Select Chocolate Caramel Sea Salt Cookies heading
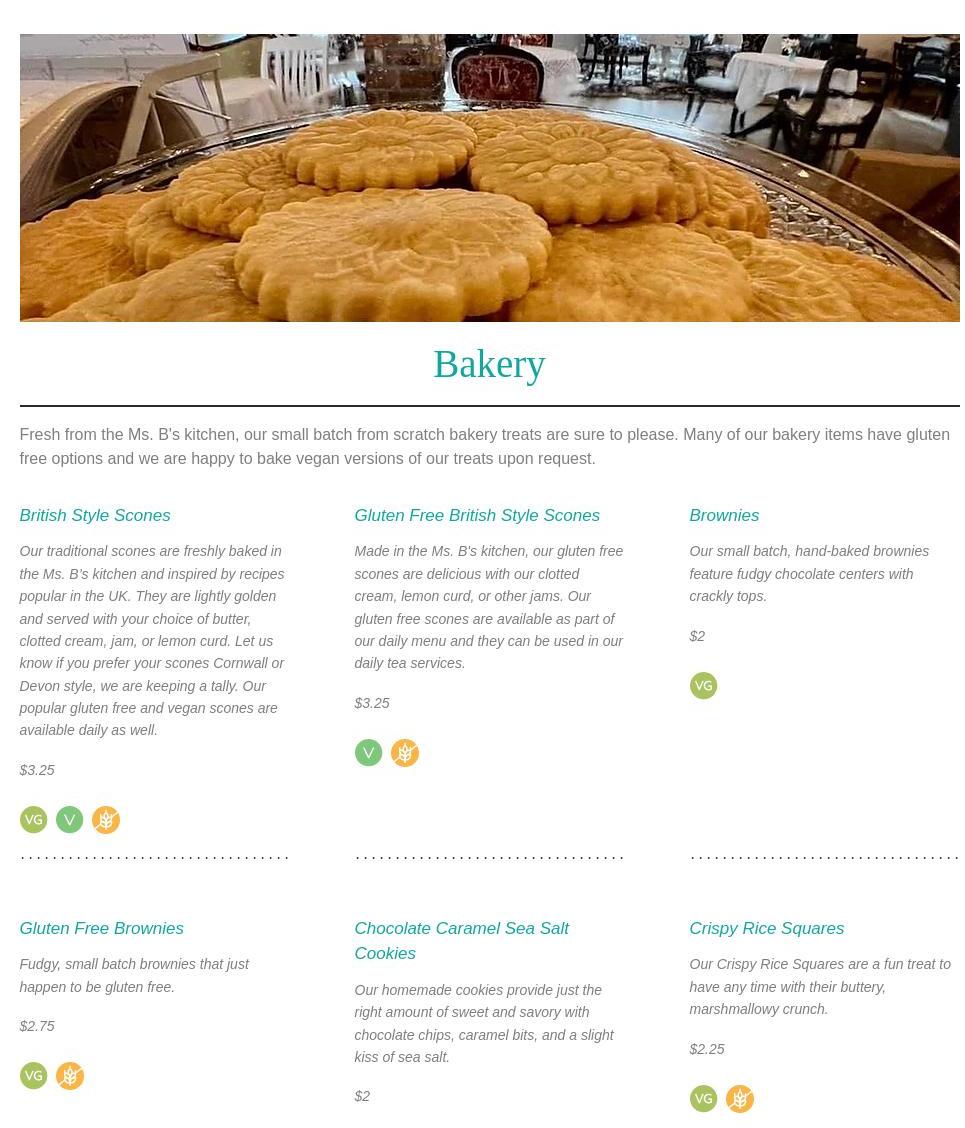Screen dimensions: 965x1128 click(x=461, y=940)
